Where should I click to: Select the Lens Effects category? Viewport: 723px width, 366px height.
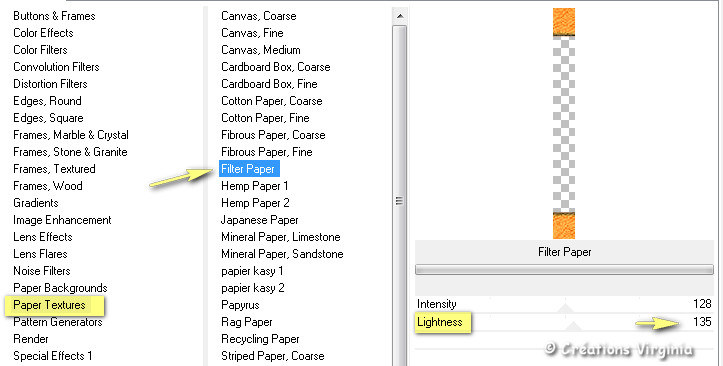click(x=43, y=238)
